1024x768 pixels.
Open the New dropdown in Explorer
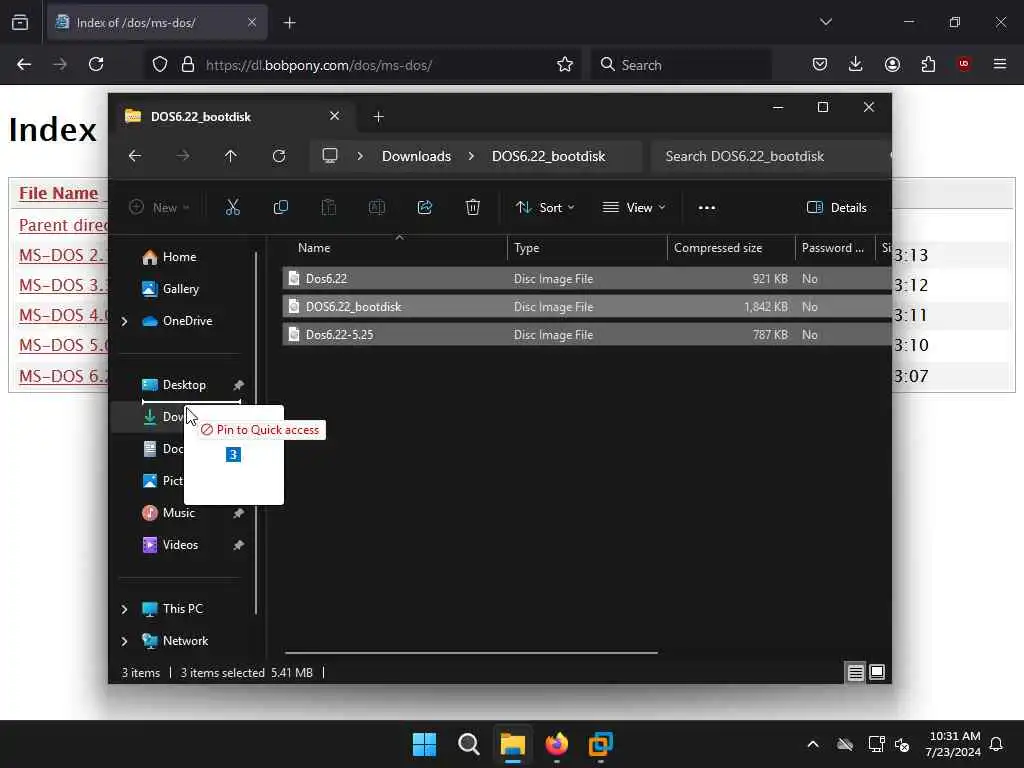pyautogui.click(x=159, y=208)
